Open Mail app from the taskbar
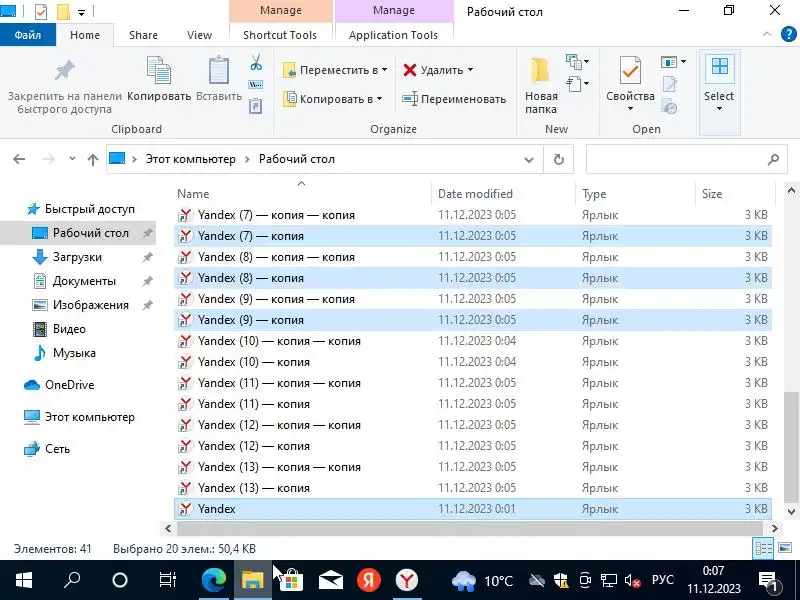 click(330, 580)
